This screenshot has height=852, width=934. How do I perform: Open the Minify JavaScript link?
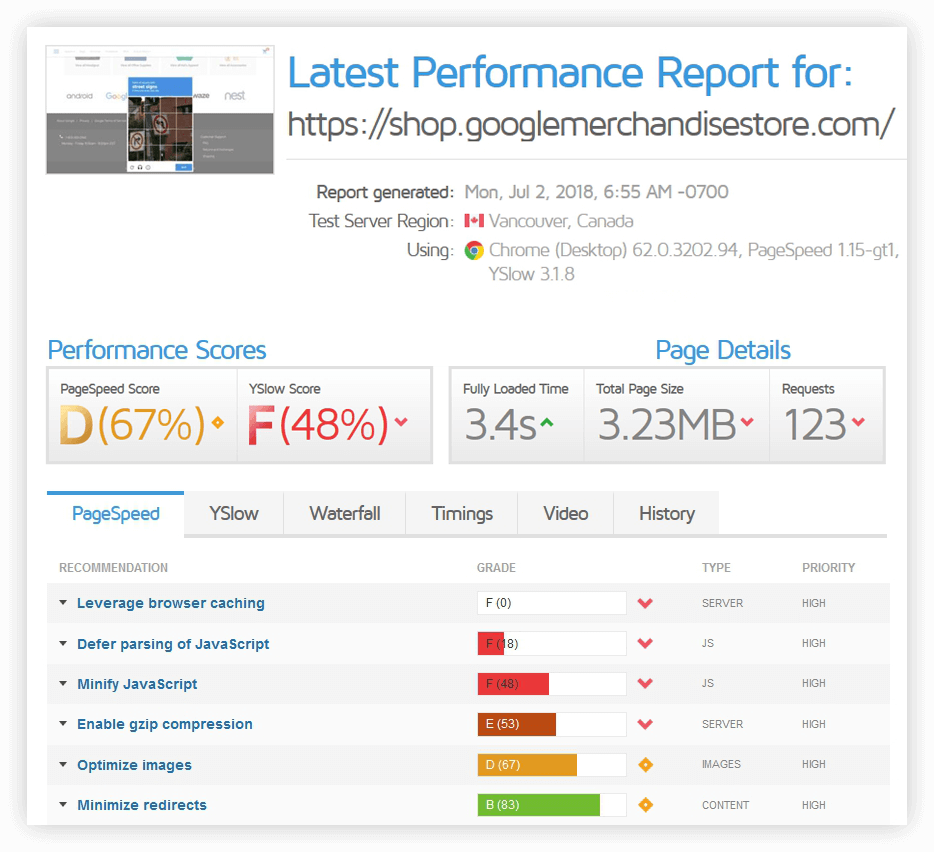[137, 684]
